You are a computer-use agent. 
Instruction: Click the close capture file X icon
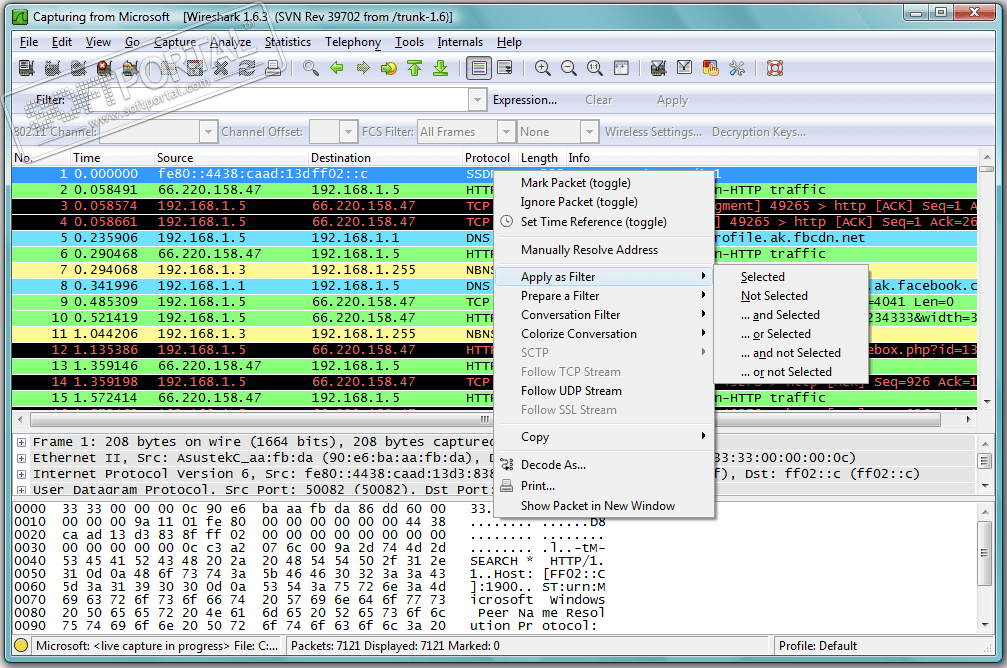[x=221, y=68]
